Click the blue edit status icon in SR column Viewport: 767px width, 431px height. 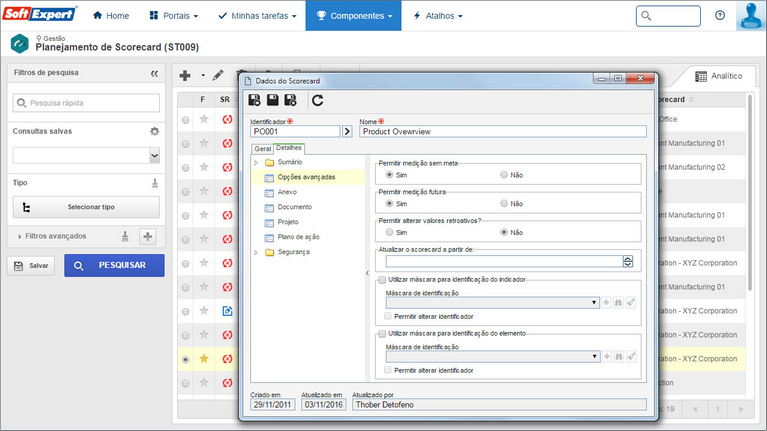click(x=227, y=311)
